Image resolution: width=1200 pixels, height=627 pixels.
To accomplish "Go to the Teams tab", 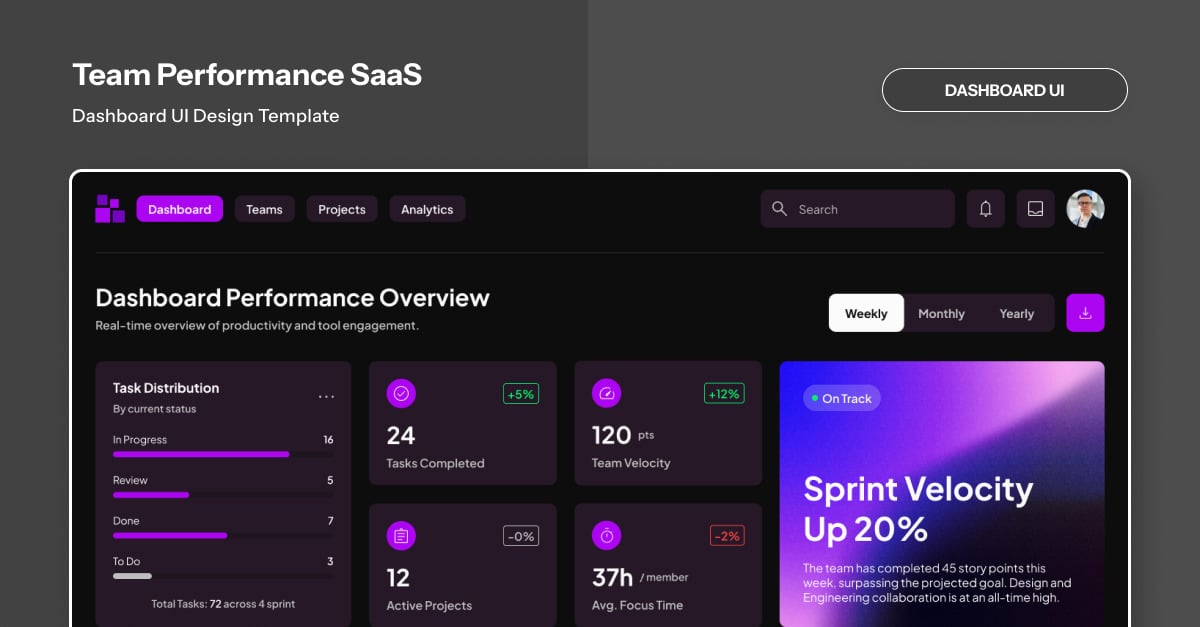I will click(264, 209).
